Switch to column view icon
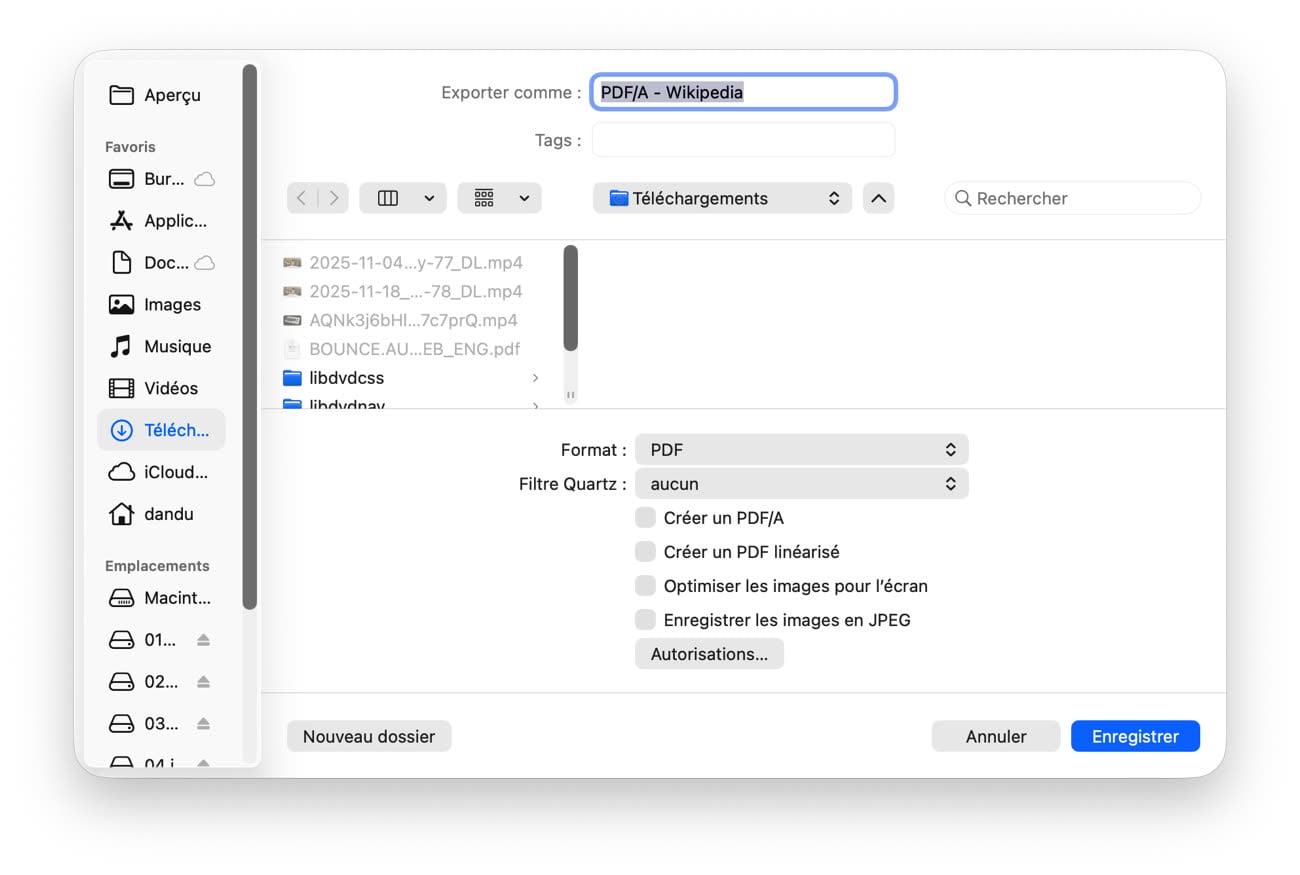 coord(388,198)
